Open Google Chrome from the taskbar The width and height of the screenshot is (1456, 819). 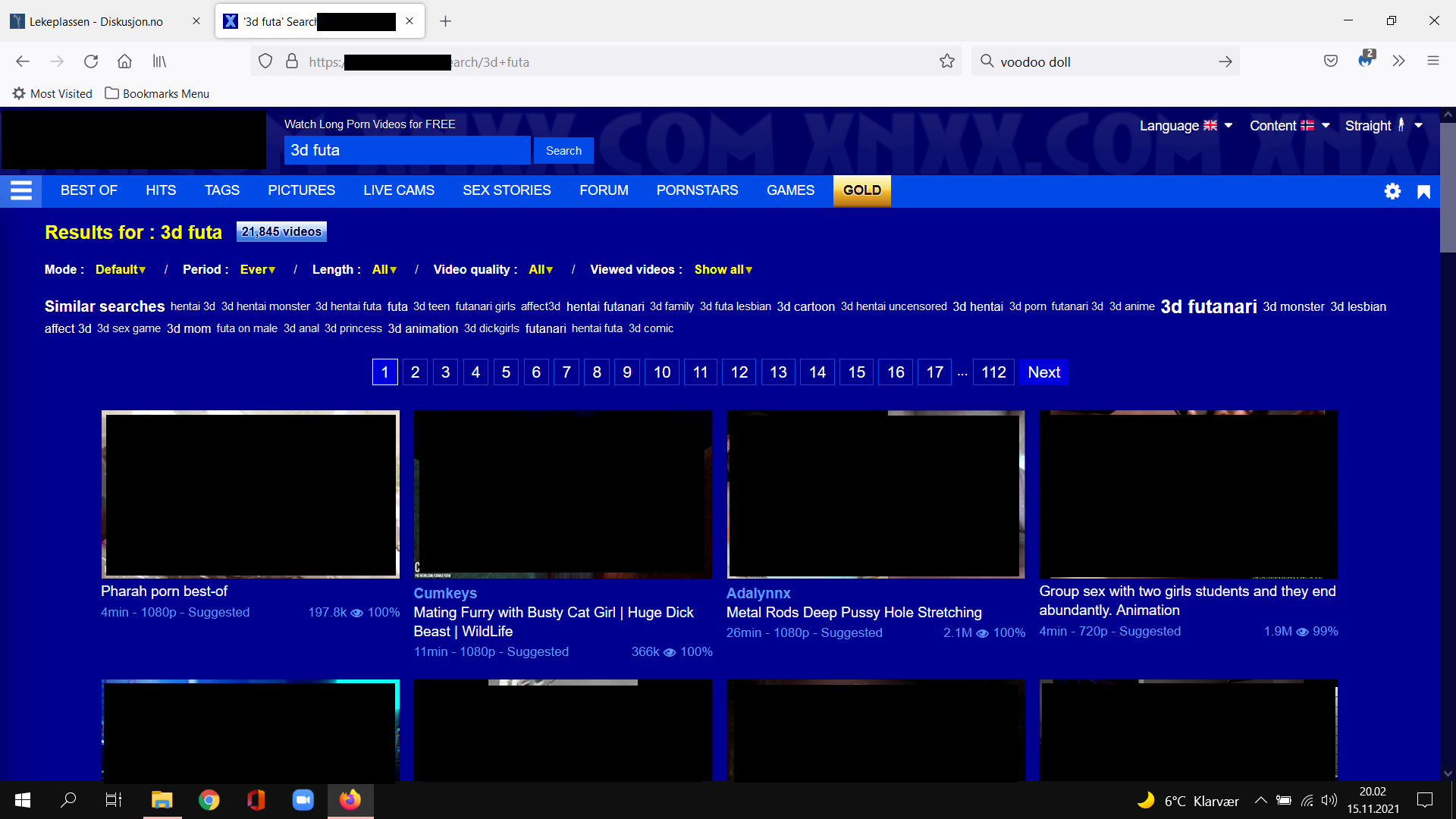click(x=209, y=800)
